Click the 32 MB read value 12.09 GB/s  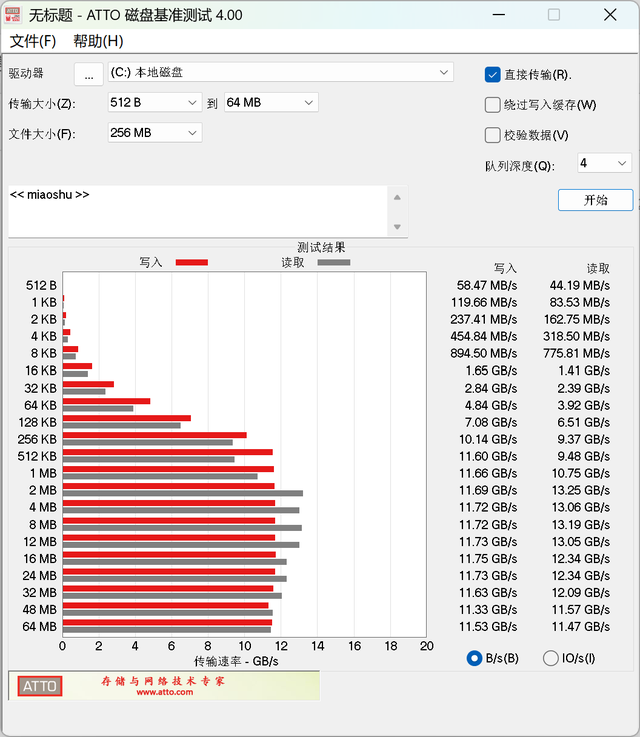(x=581, y=593)
